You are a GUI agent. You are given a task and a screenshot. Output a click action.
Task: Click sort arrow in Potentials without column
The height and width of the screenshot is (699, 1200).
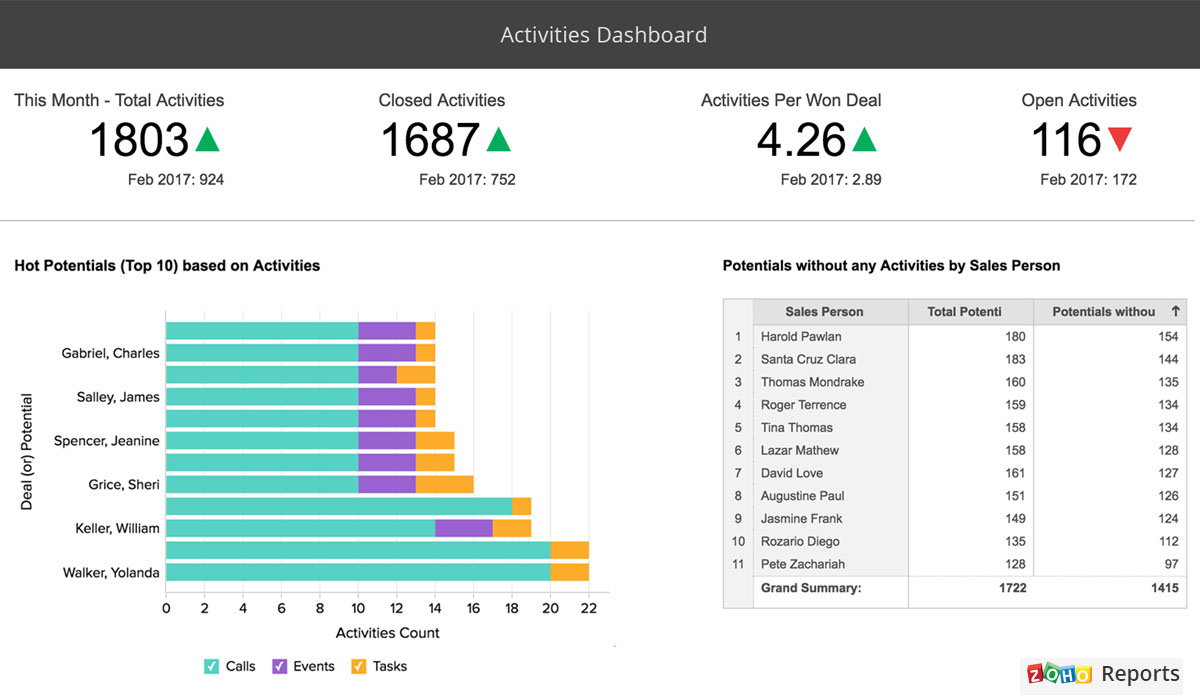coord(1175,312)
